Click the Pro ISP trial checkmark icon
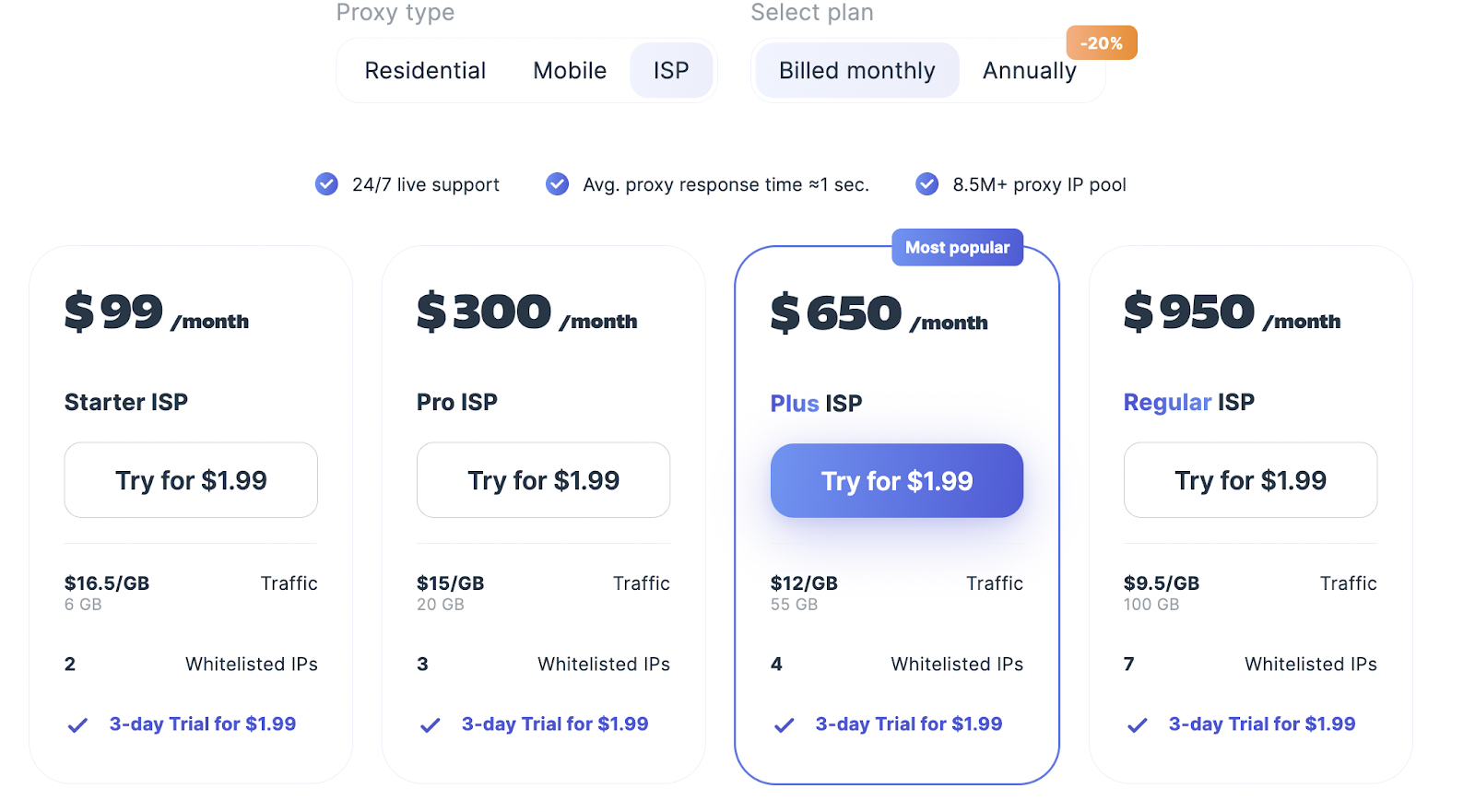The width and height of the screenshot is (1475, 812). pyautogui.click(x=430, y=725)
